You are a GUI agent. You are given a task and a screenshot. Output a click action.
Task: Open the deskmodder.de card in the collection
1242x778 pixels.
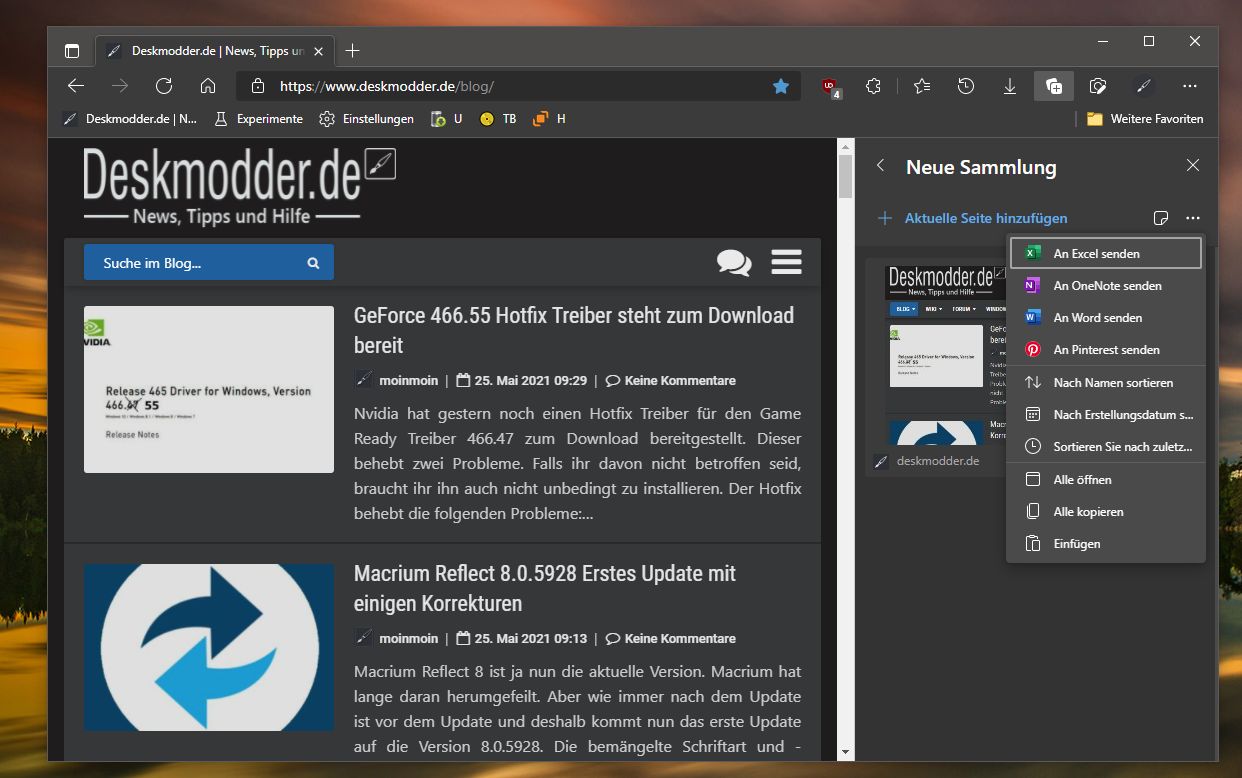coord(935,366)
